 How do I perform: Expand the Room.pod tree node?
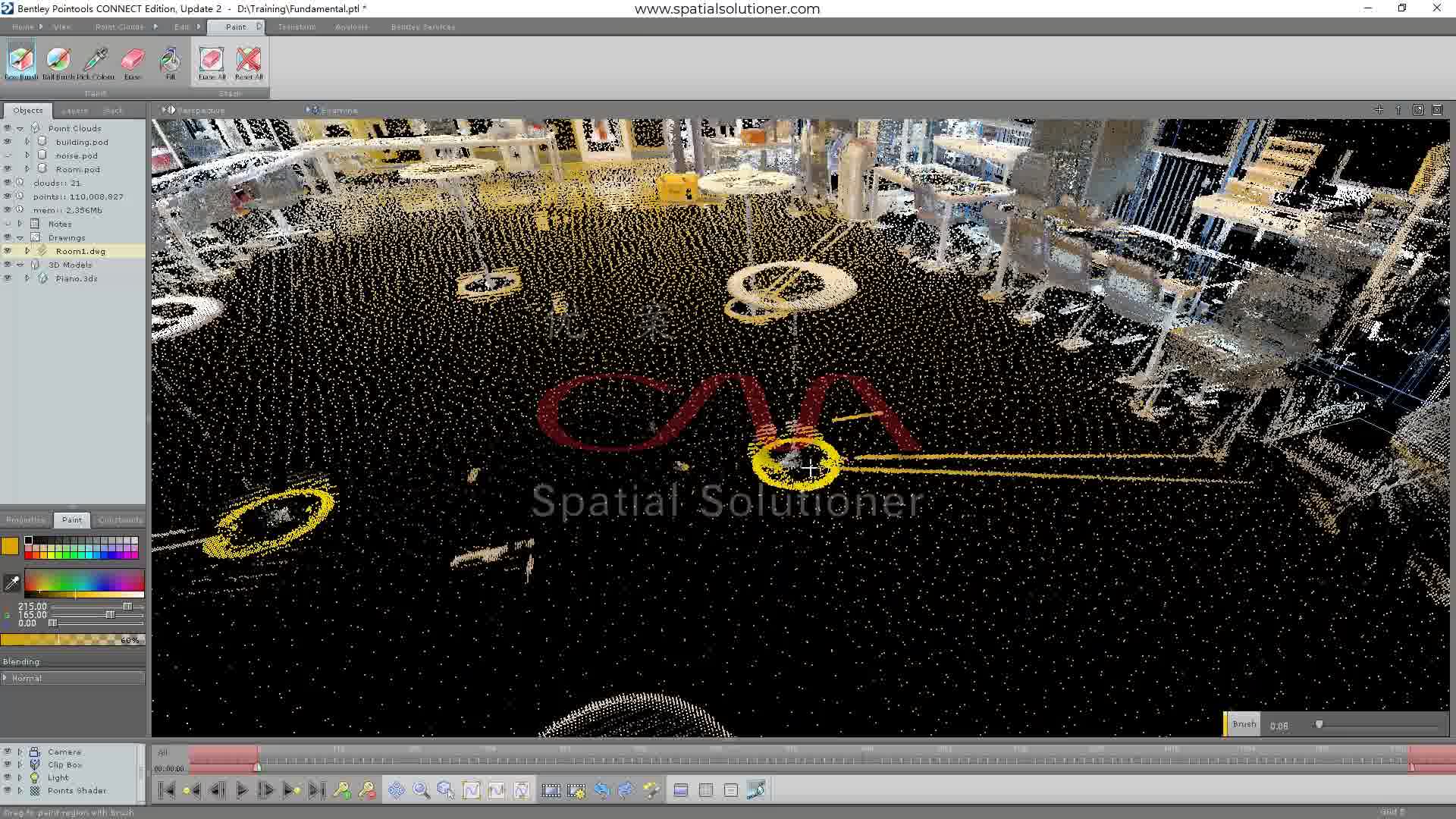27,169
